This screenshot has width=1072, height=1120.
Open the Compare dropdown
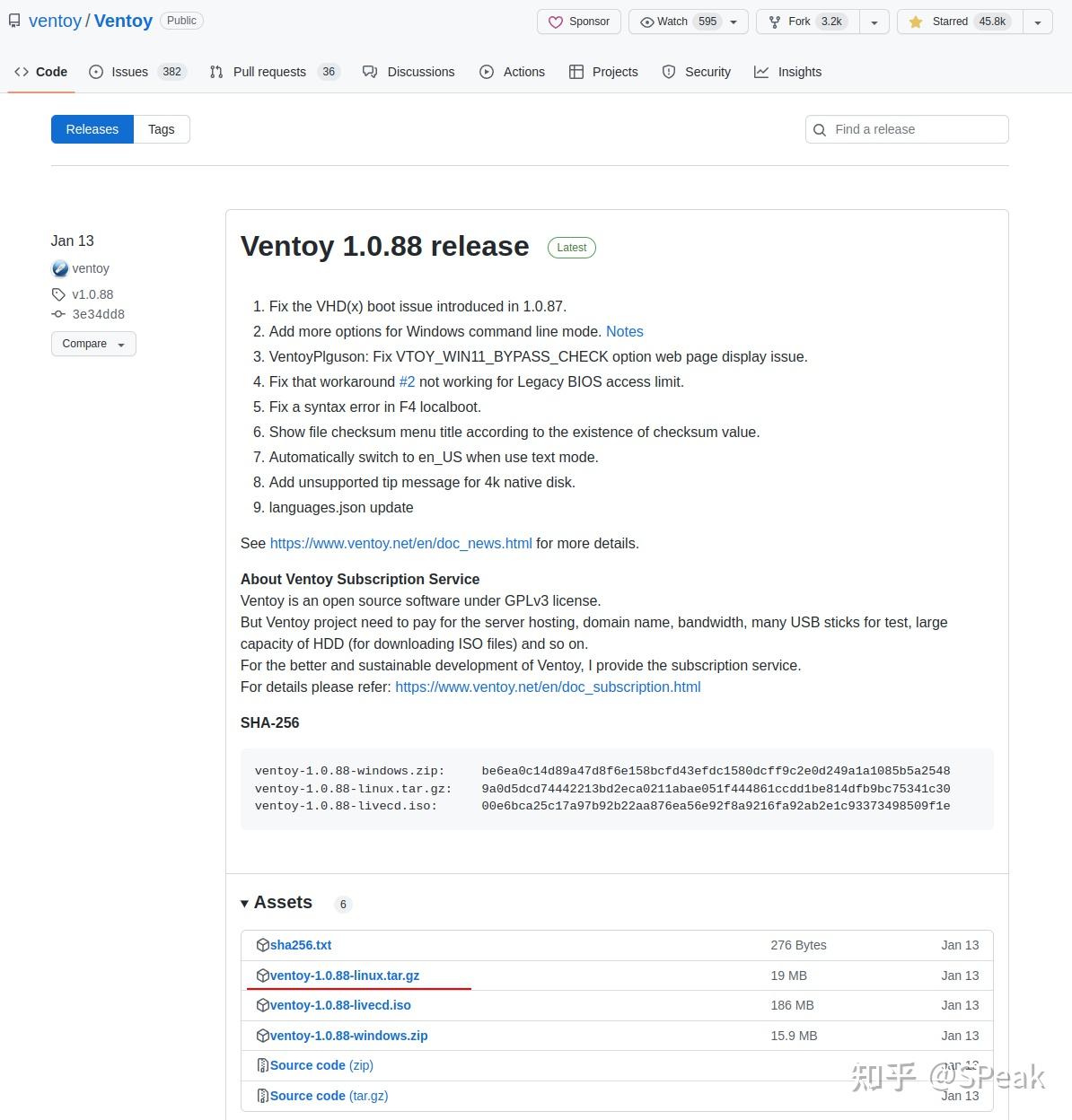pyautogui.click(x=93, y=344)
